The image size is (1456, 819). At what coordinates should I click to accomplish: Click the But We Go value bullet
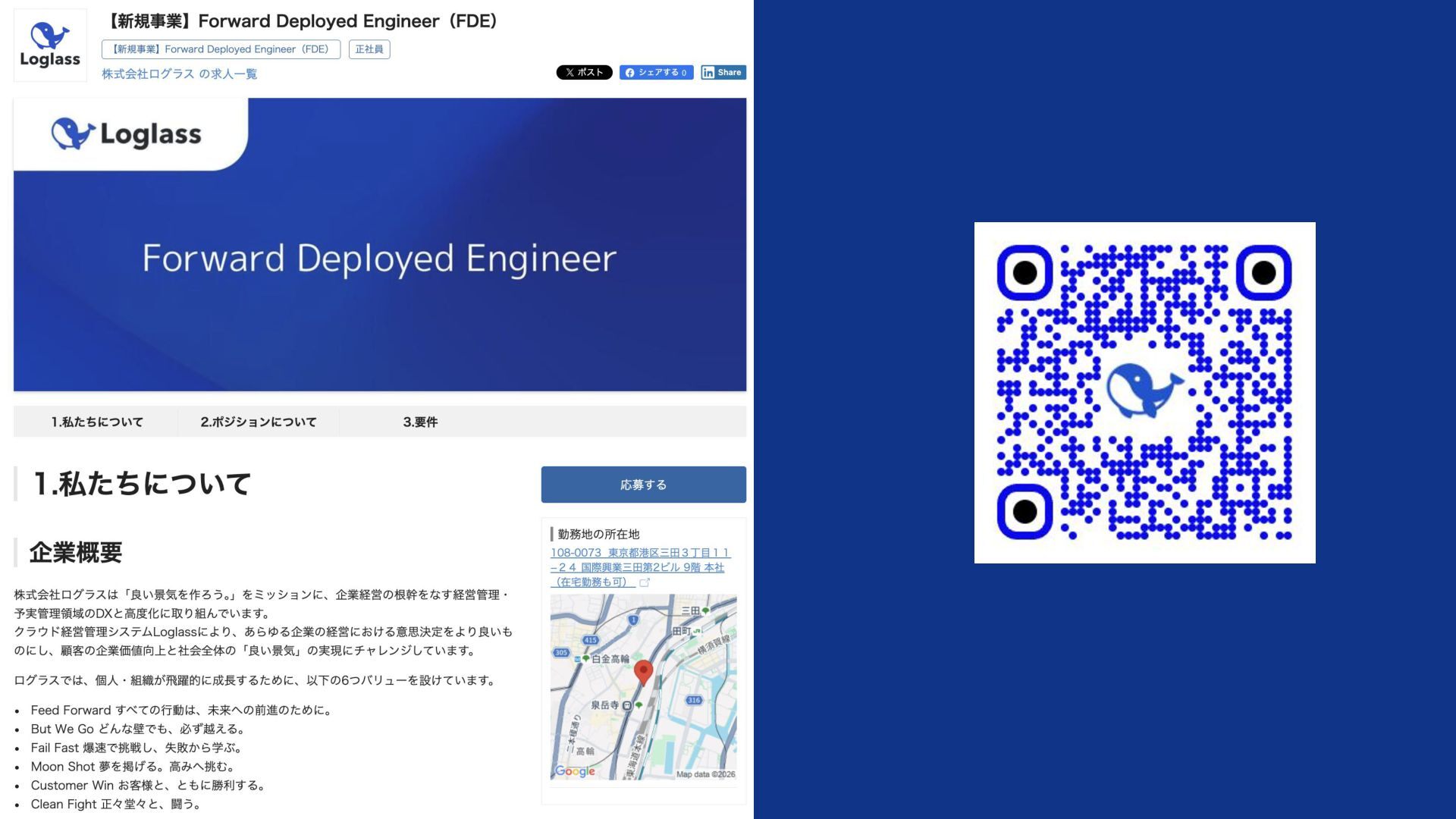click(x=140, y=729)
